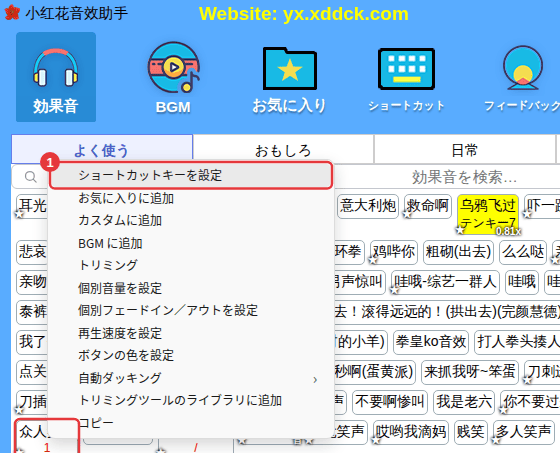Switch to the 日常 tab
The height and width of the screenshot is (453, 560).
click(464, 150)
